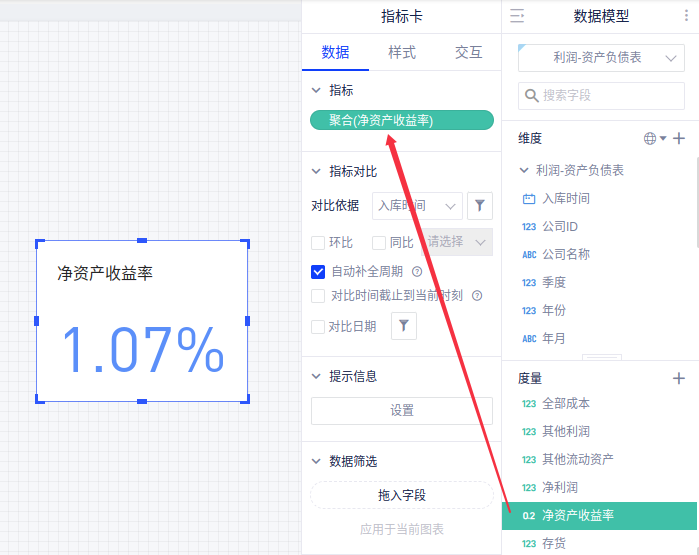Switch to the 交互 tab
The width and height of the screenshot is (699, 555).
pos(468,53)
